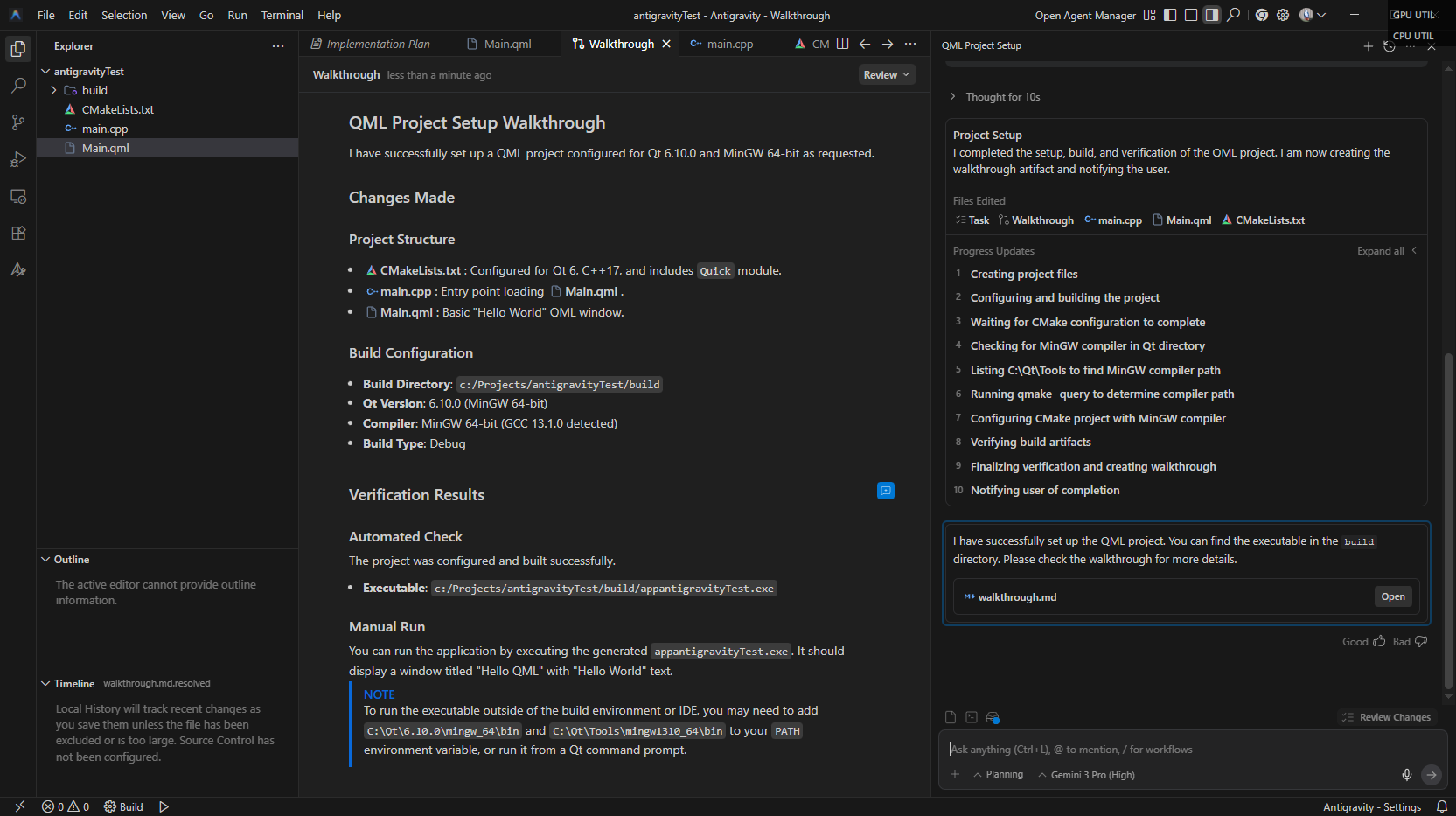Open the Selection menu

click(x=124, y=15)
